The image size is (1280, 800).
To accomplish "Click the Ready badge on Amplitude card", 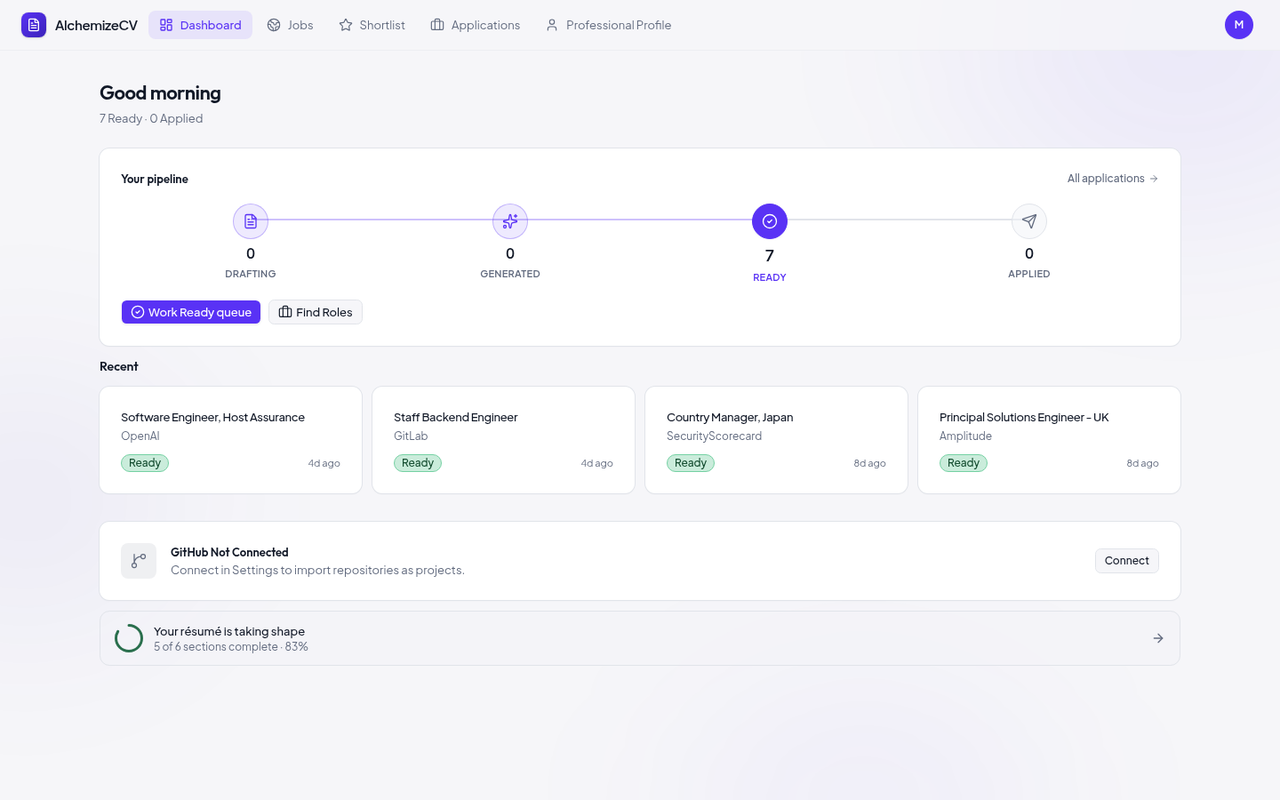I will click(x=964, y=463).
